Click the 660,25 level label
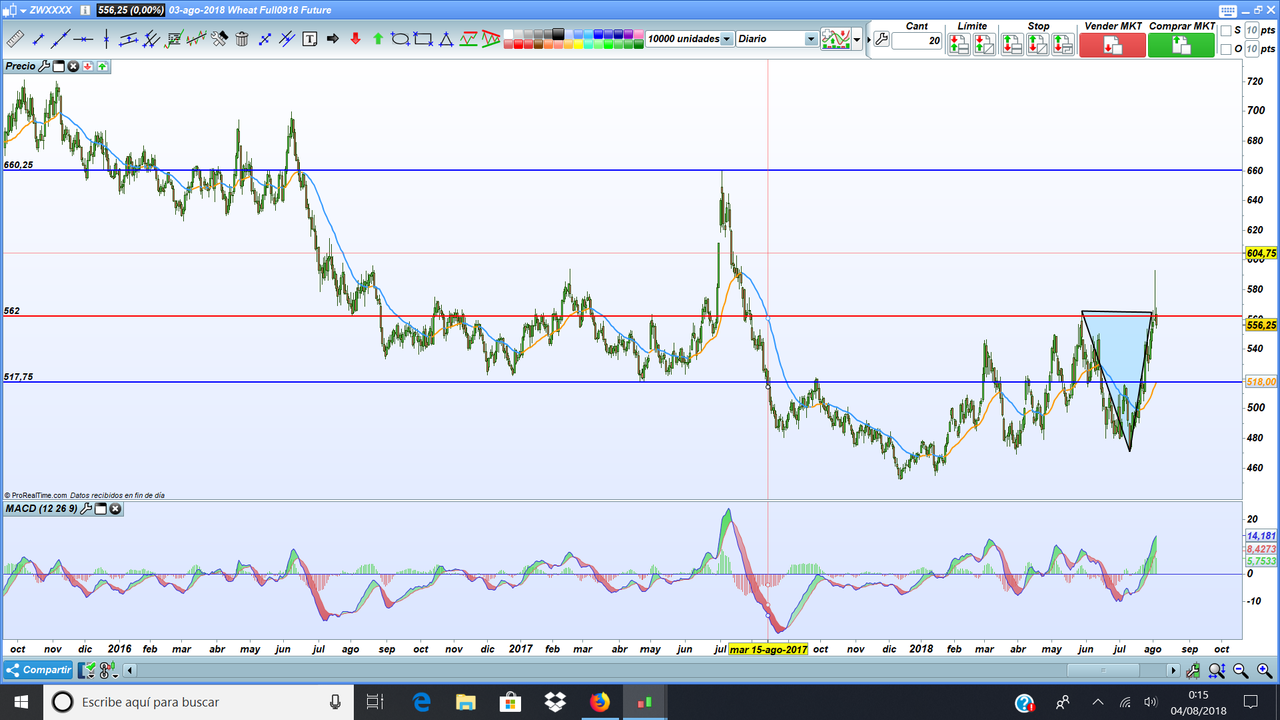Screen dimensions: 1280x720 19,165
